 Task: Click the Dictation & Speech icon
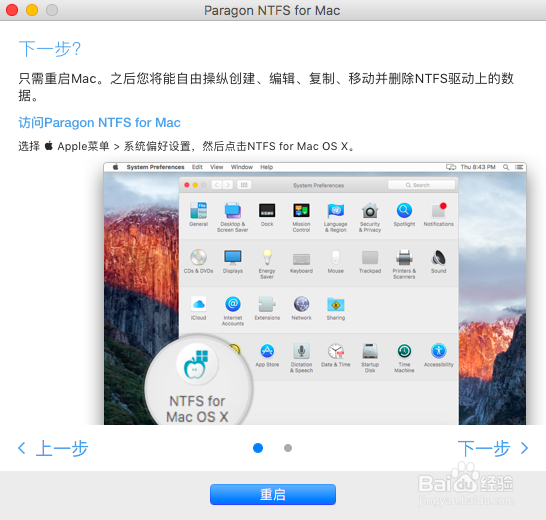click(x=301, y=351)
